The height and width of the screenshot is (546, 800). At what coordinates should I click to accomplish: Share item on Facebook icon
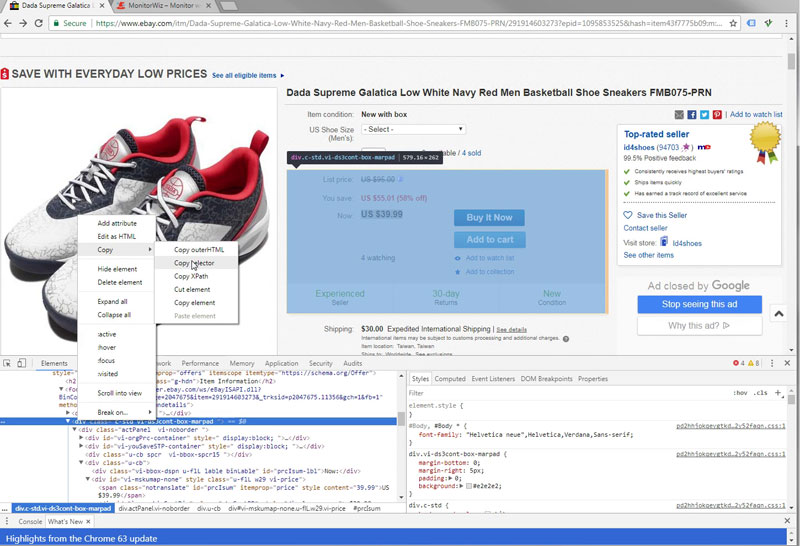click(x=692, y=115)
